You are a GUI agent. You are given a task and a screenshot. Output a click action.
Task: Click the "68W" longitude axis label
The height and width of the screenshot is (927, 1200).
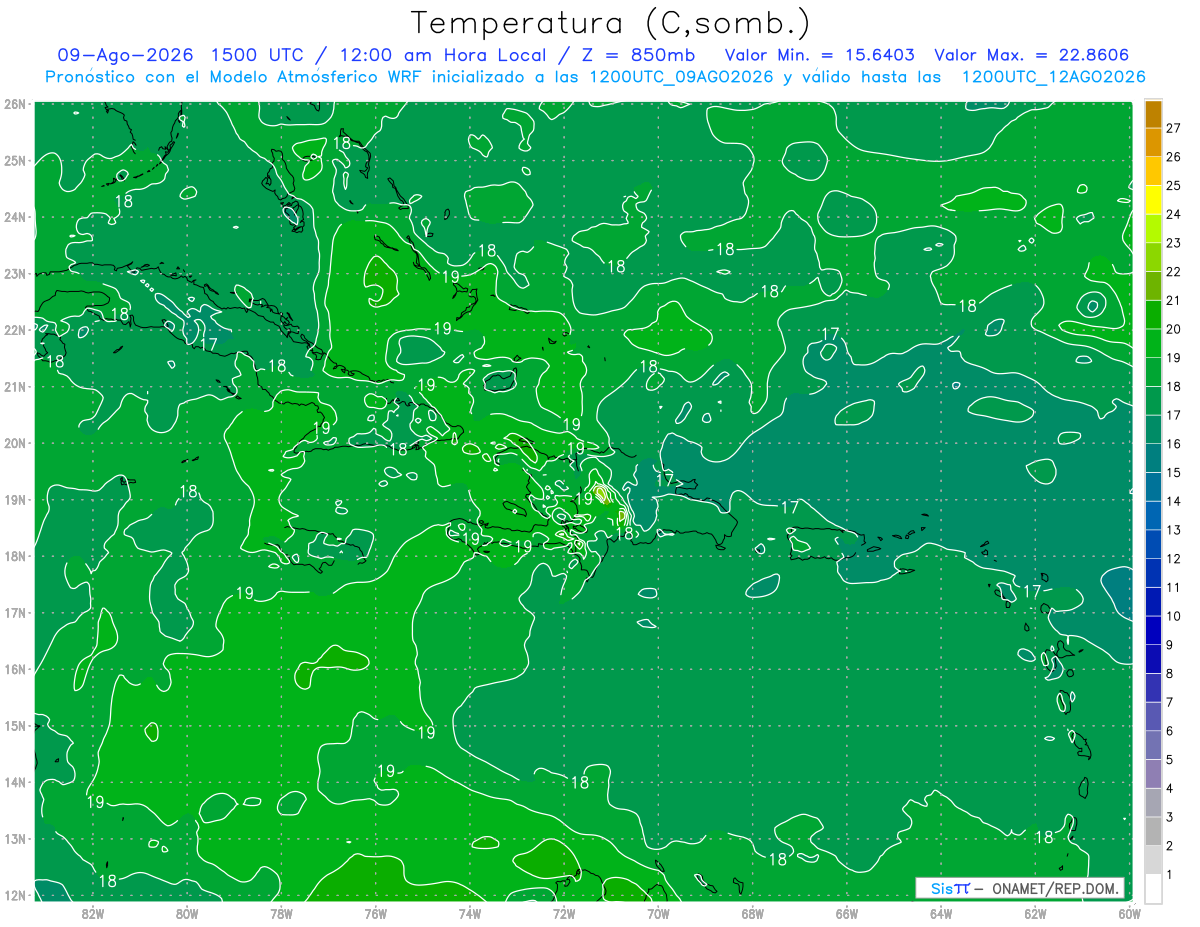pyautogui.click(x=752, y=912)
